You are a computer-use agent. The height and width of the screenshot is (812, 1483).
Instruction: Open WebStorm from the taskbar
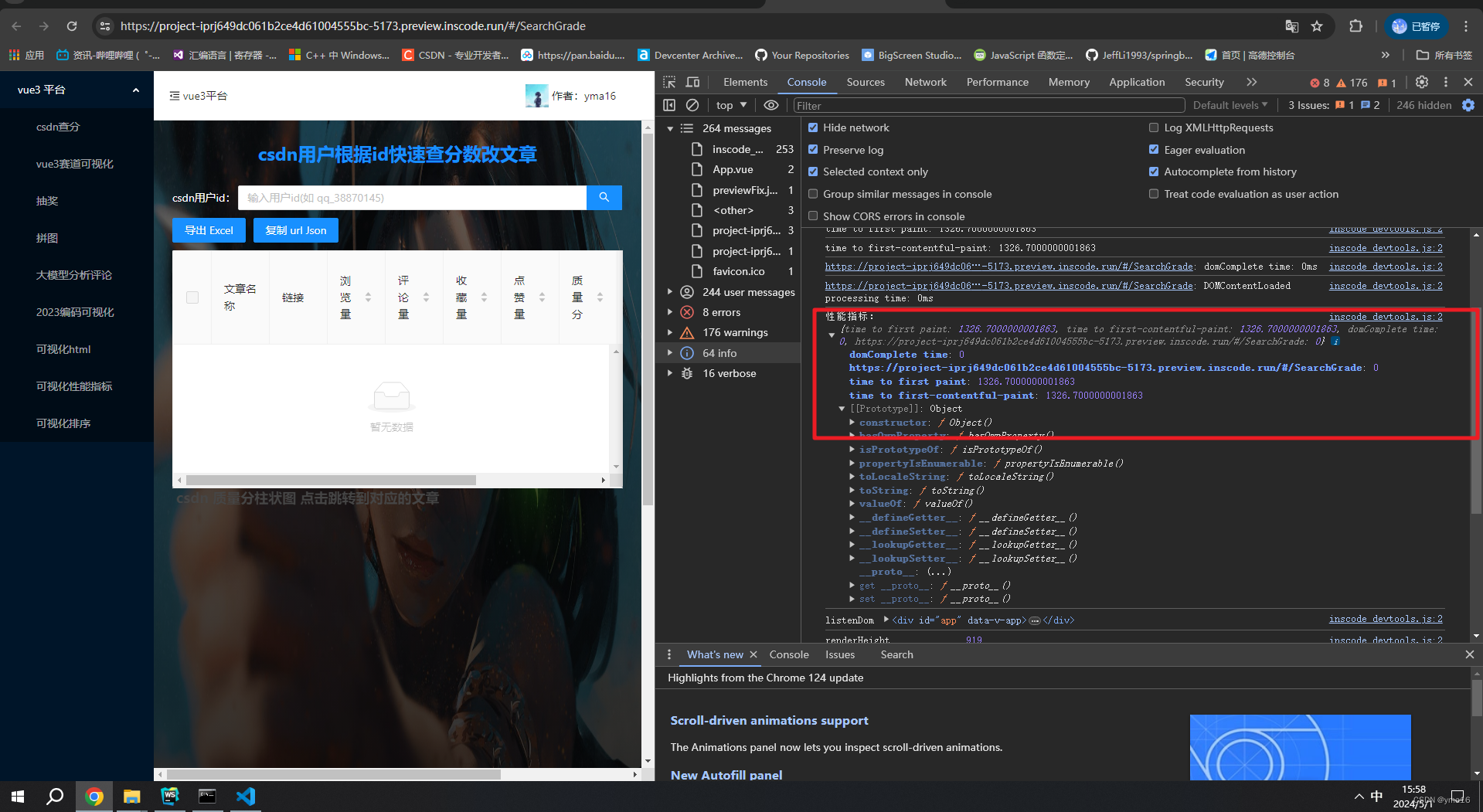coord(169,796)
